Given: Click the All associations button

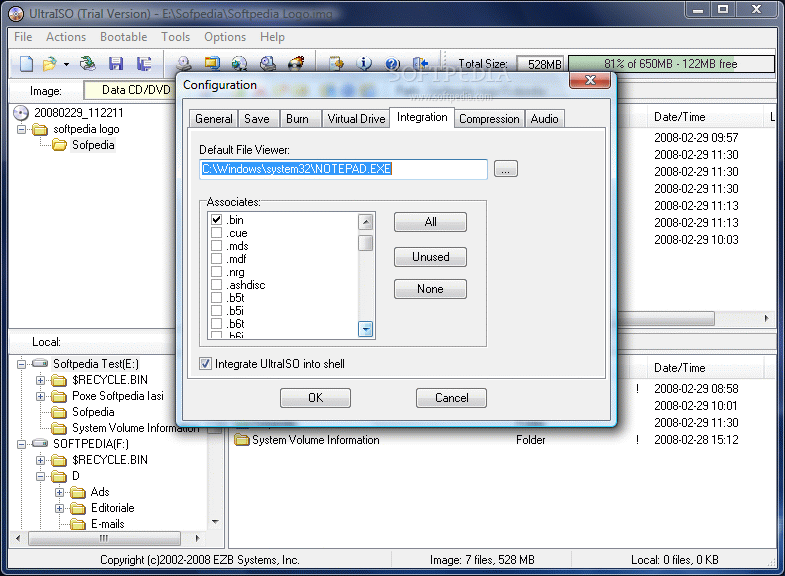Looking at the screenshot, I should [430, 222].
